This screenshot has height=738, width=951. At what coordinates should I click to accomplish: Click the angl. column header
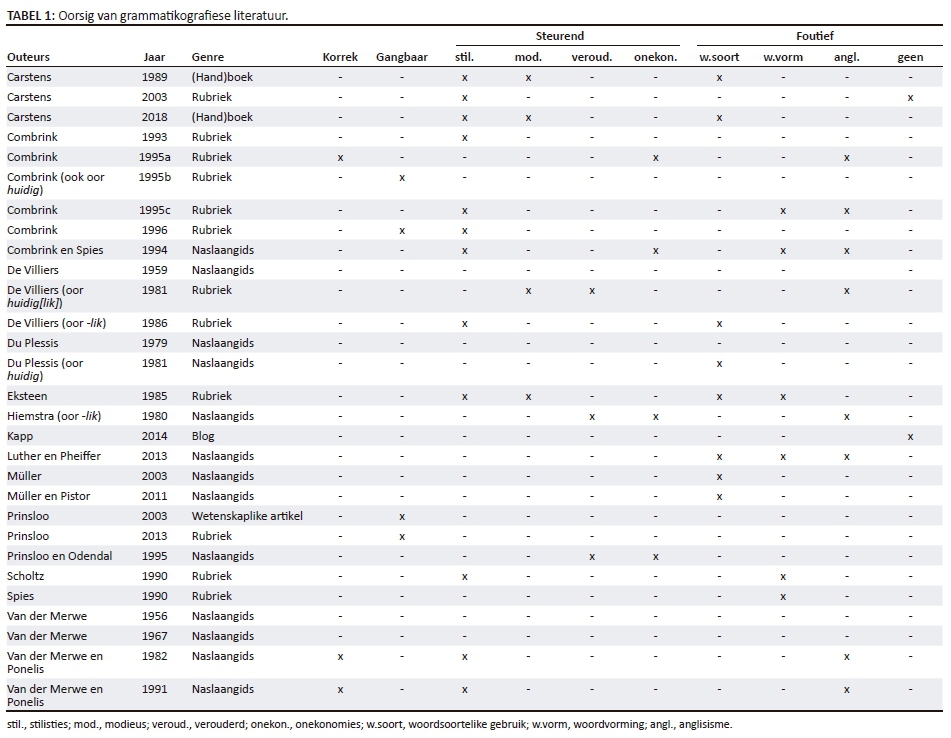click(846, 57)
